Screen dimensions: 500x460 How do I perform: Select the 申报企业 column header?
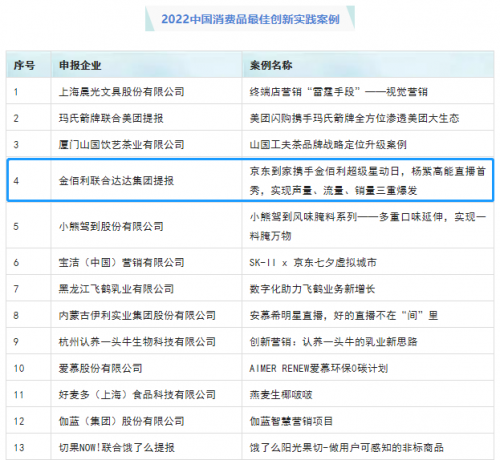coord(80,65)
